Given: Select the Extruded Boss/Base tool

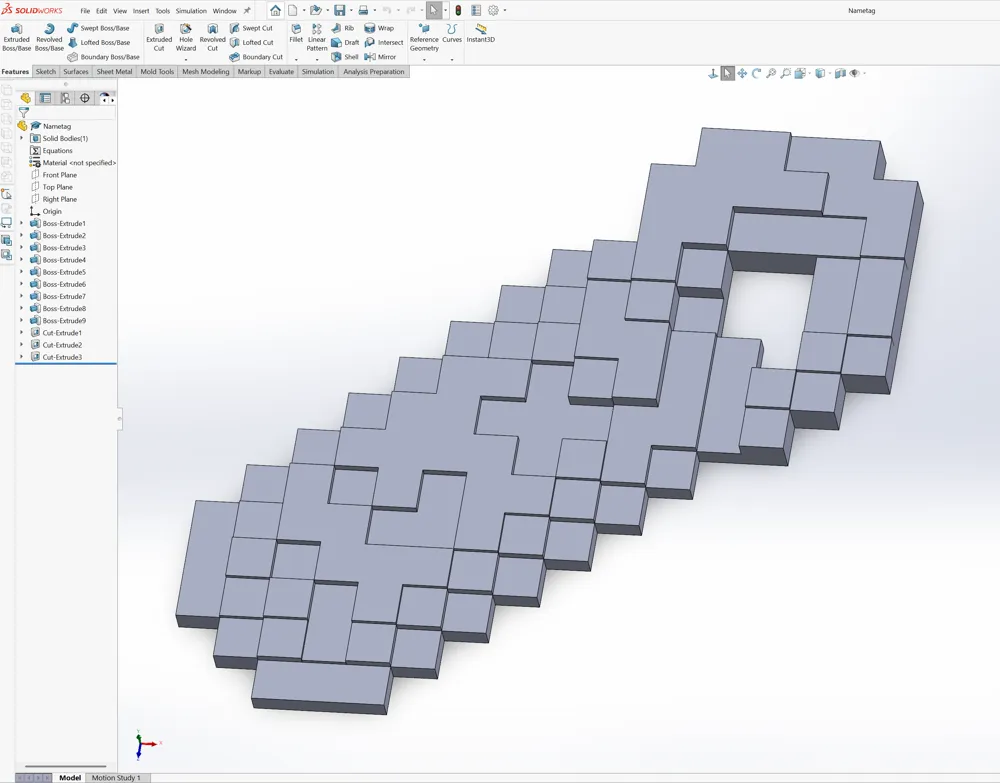Looking at the screenshot, I should 17,38.
